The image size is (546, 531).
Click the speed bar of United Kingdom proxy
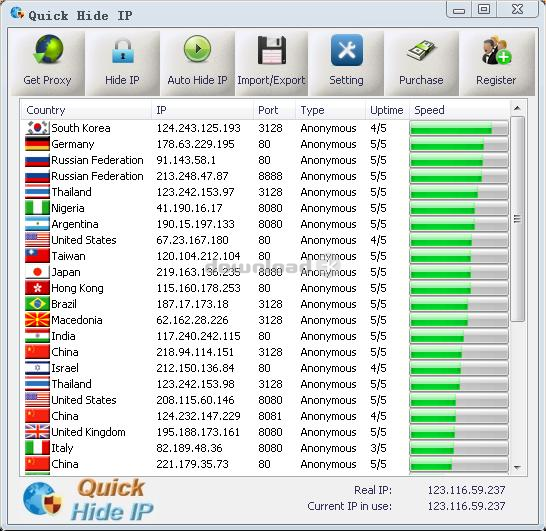point(459,432)
